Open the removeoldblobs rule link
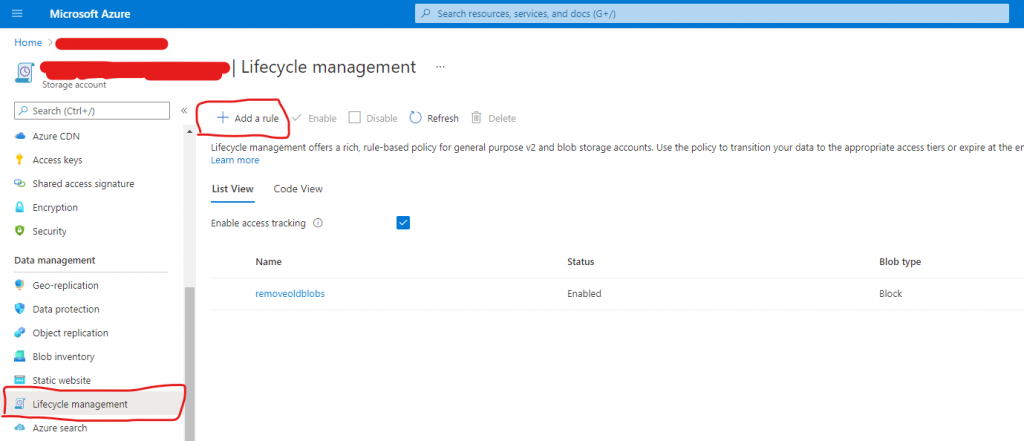 coord(290,294)
